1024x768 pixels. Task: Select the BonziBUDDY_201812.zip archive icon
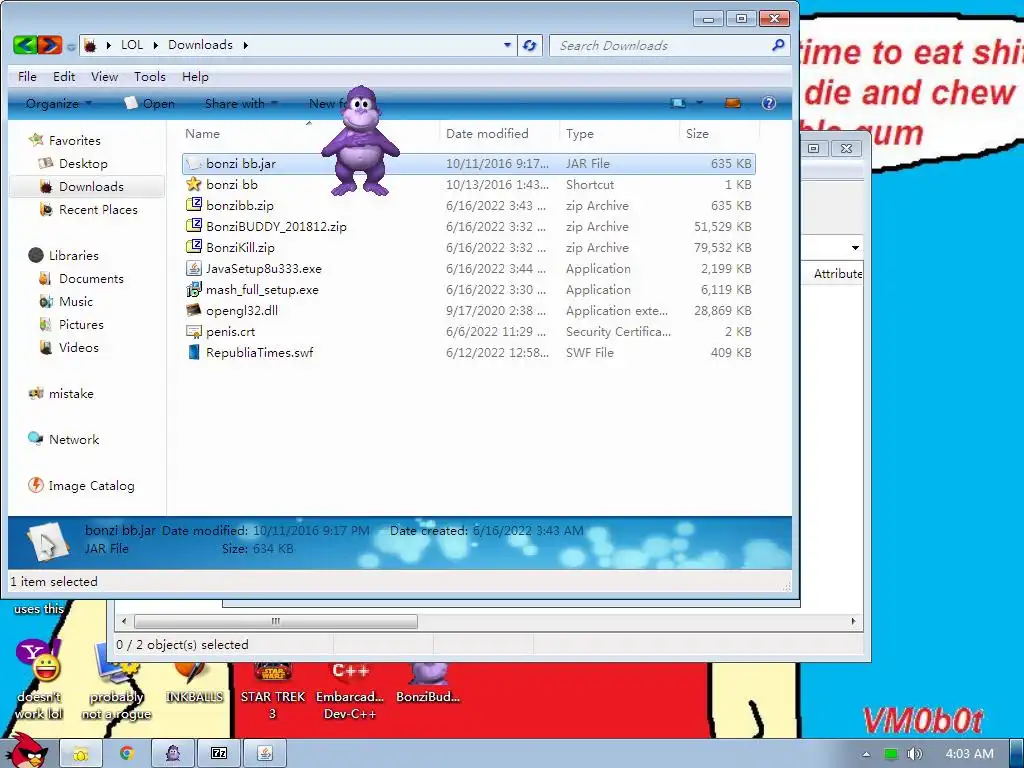pyautogui.click(x=194, y=226)
